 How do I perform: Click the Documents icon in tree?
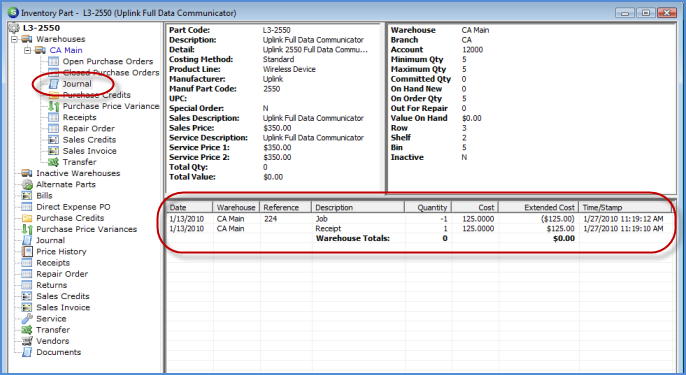(27, 352)
